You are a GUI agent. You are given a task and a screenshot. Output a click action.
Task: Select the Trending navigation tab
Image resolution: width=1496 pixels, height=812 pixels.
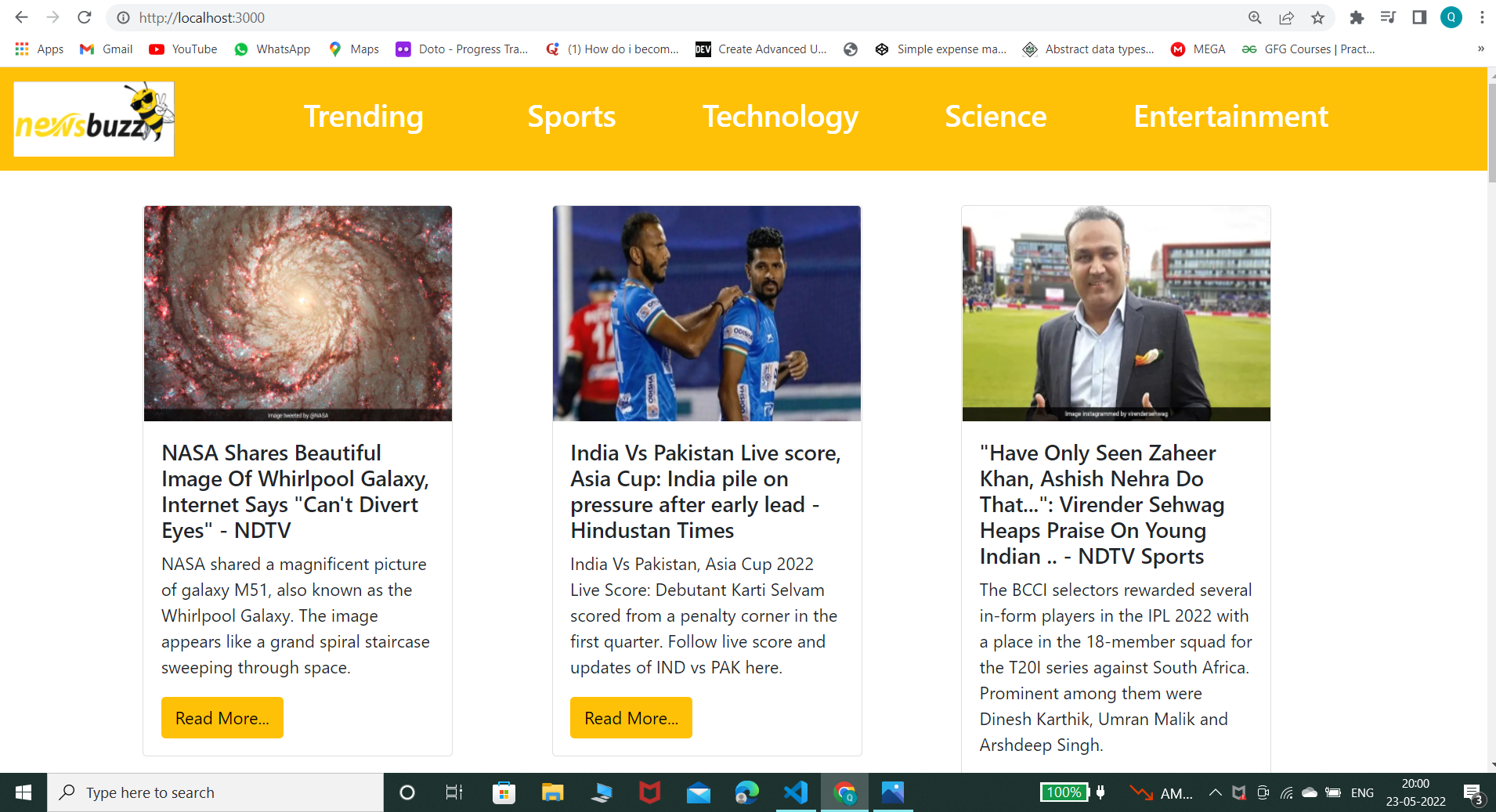363,117
